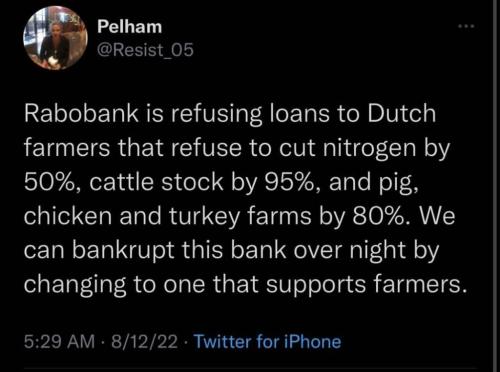The height and width of the screenshot is (372, 500).
Task: Open Pelham's circular profile picture
Action: pos(55,38)
